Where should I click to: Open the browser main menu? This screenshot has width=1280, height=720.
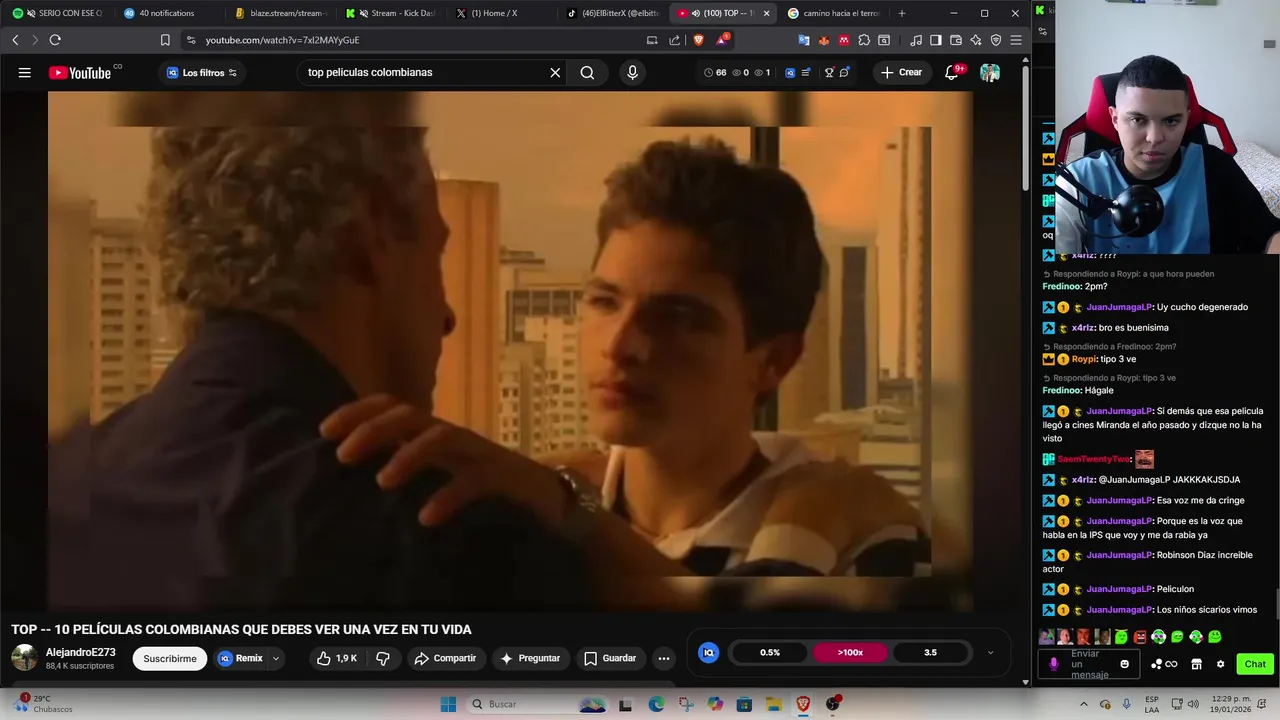click(1016, 40)
